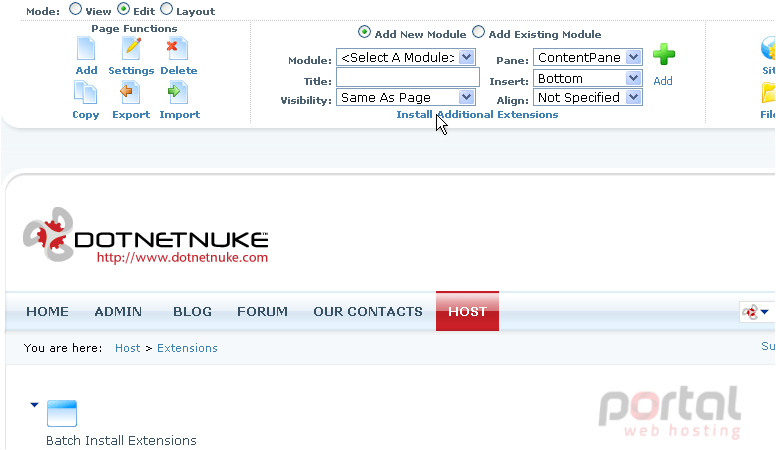Click the Export text link in Page Functions
The height and width of the screenshot is (450, 776).
coord(131,114)
